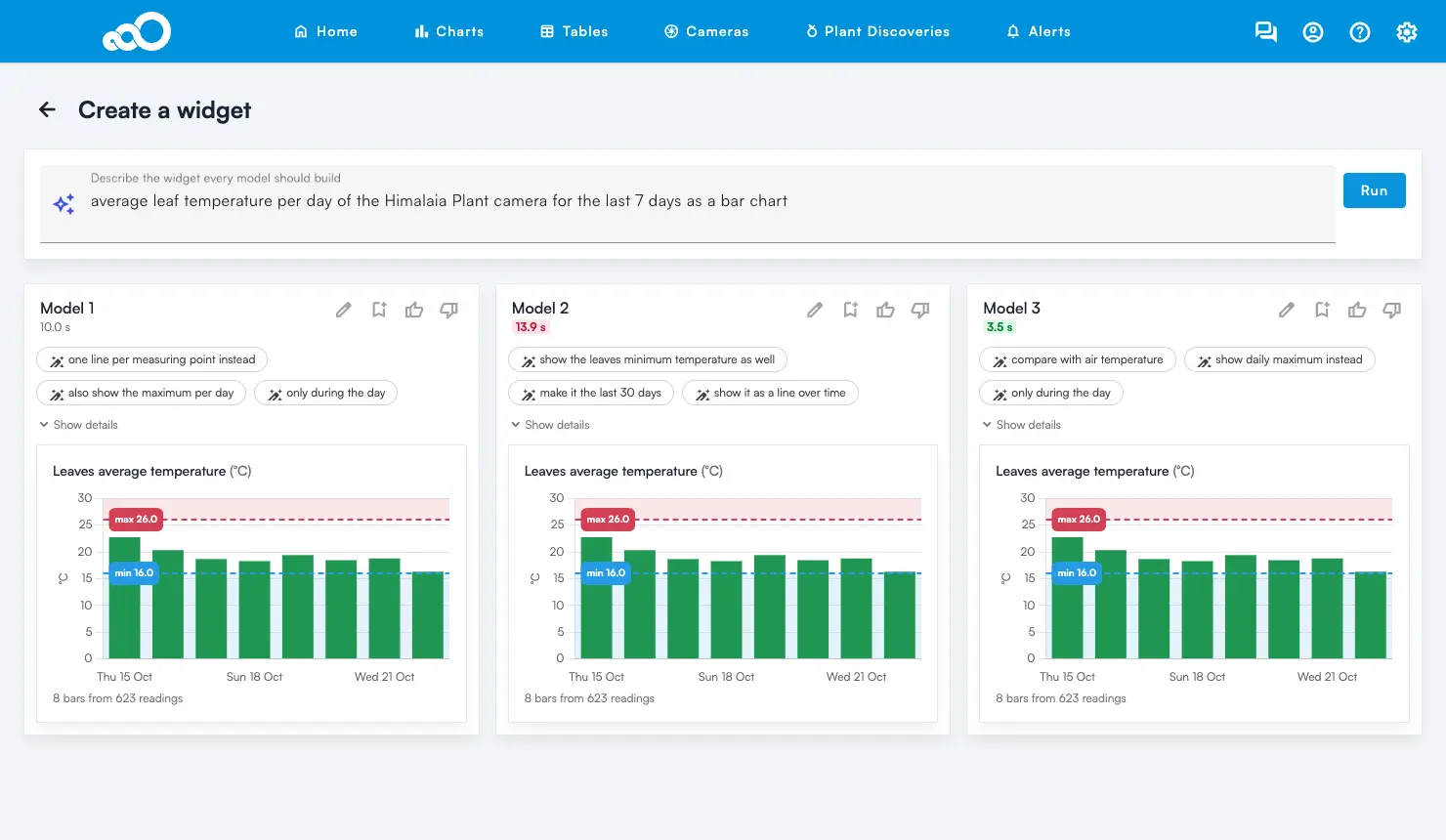
Task: Edit Model 3 with the pencil icon
Action: 1287,310
